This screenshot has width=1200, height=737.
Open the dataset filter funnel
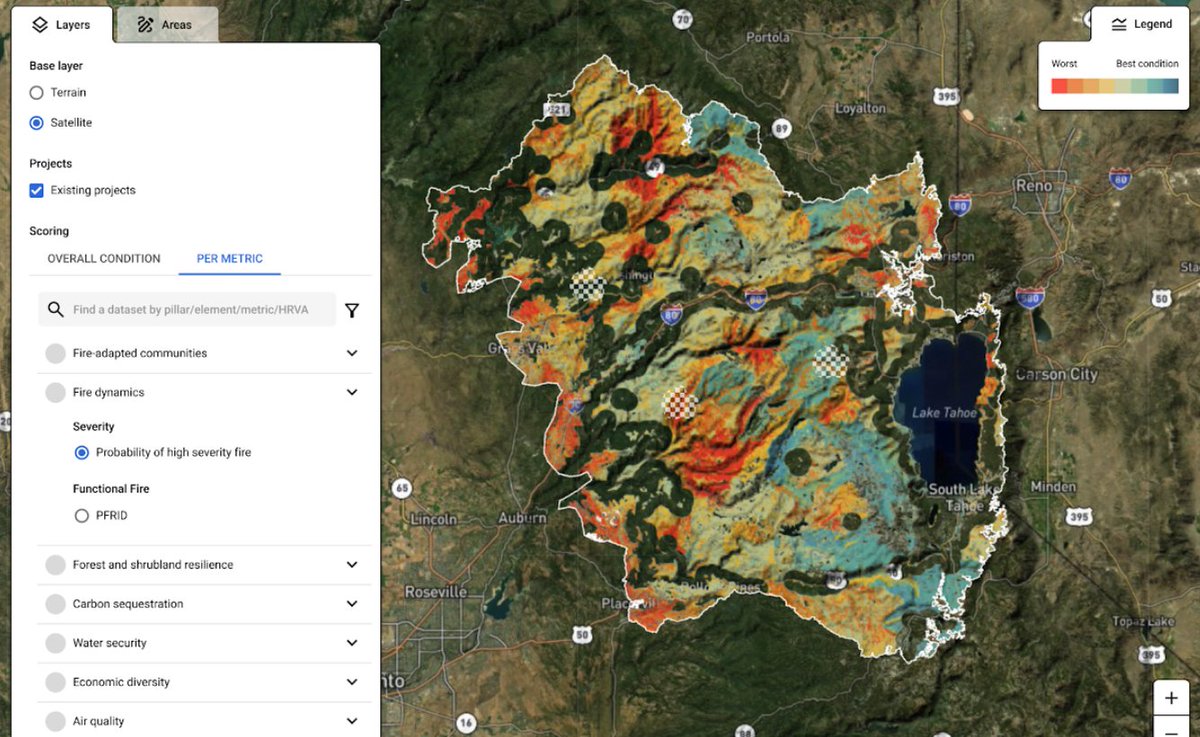point(352,311)
